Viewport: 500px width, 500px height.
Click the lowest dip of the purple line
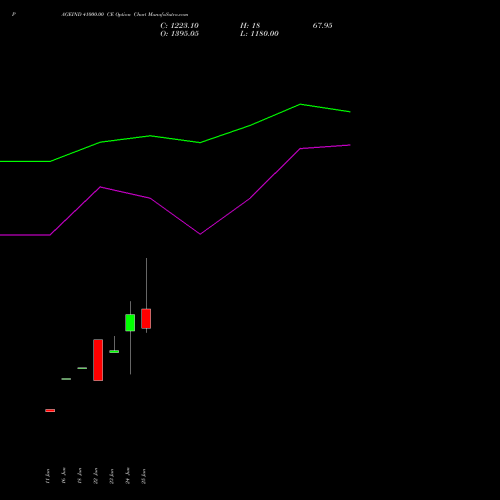(200, 234)
